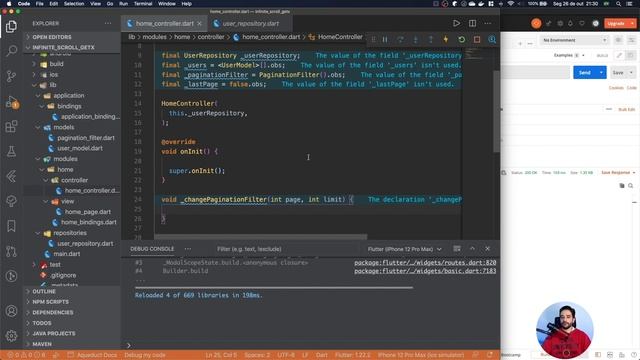Expand the Outline section

(x=72, y=291)
